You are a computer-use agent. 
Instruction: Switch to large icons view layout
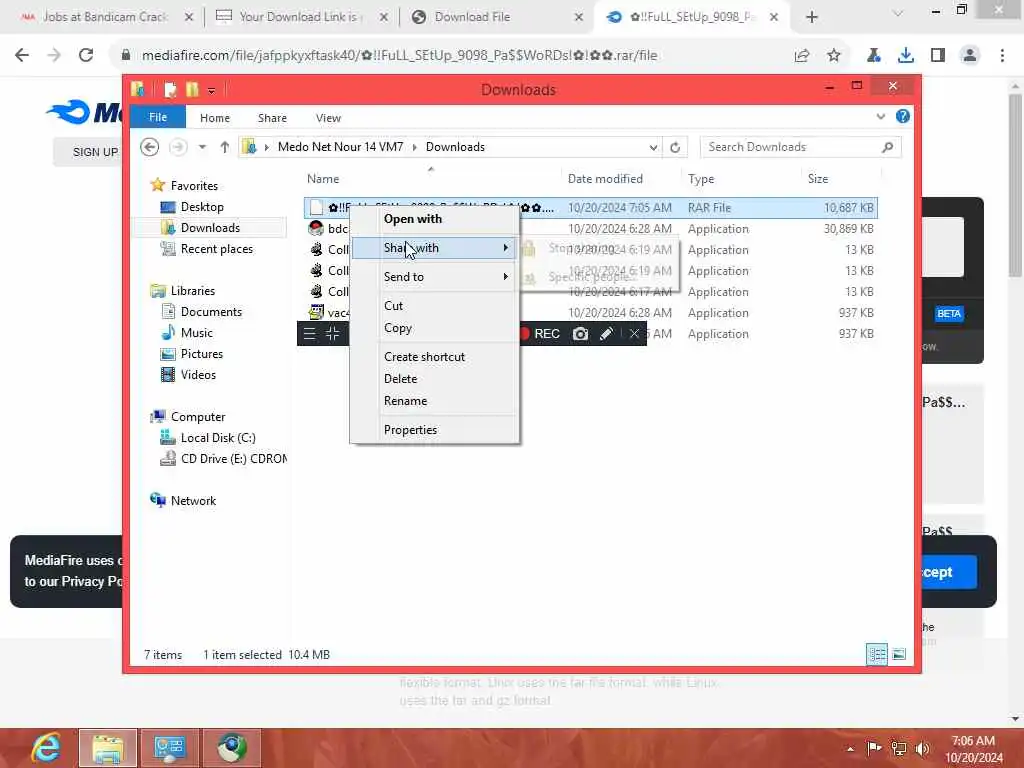tap(899, 654)
